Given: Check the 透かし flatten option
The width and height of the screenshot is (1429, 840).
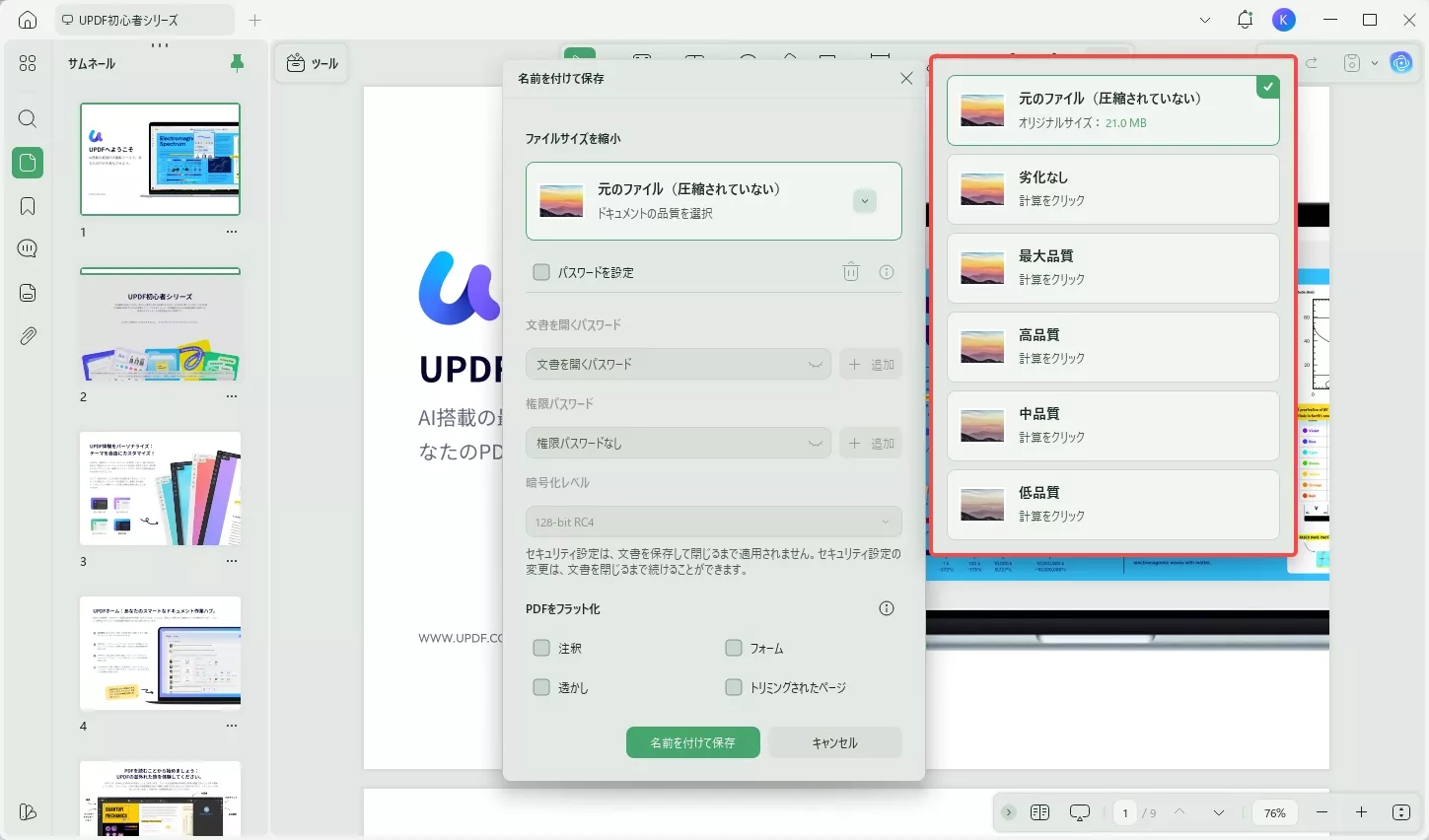Looking at the screenshot, I should pos(541,687).
